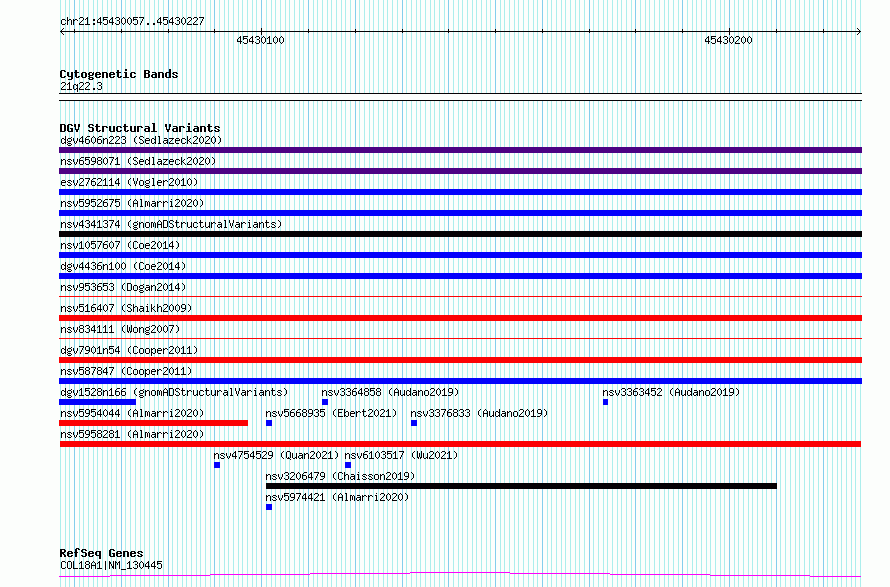Click the nsv834111 (Wong2007) label
This screenshot has height=587, width=890.
[x=120, y=329]
